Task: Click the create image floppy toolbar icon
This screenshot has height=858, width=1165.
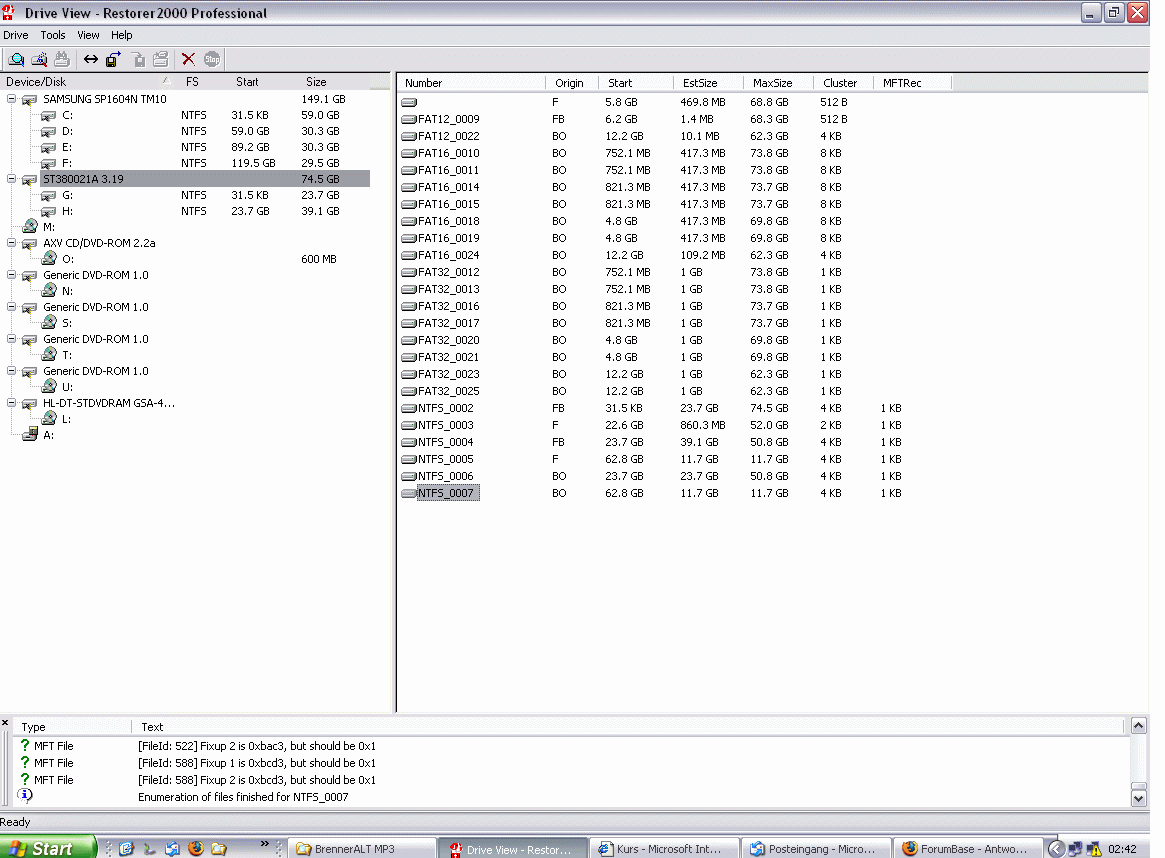Action: point(113,59)
